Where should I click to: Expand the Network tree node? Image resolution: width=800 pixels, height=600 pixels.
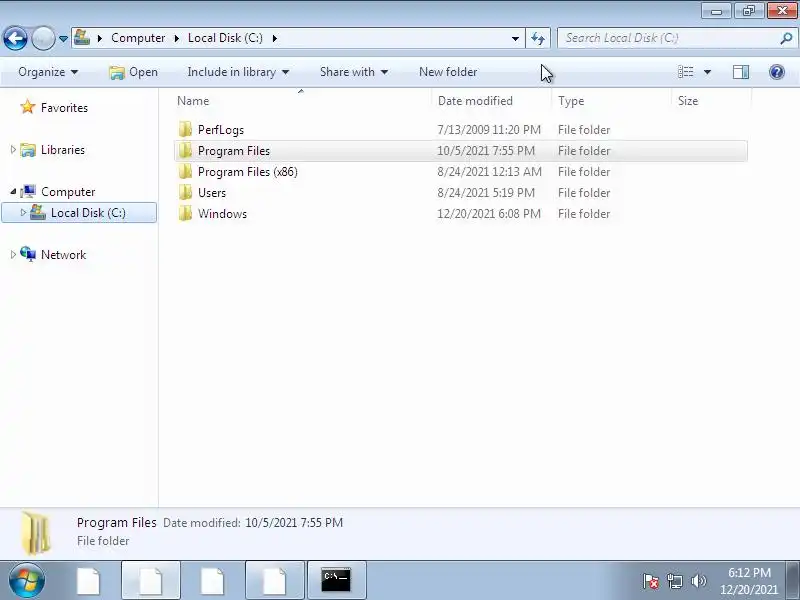click(13, 255)
